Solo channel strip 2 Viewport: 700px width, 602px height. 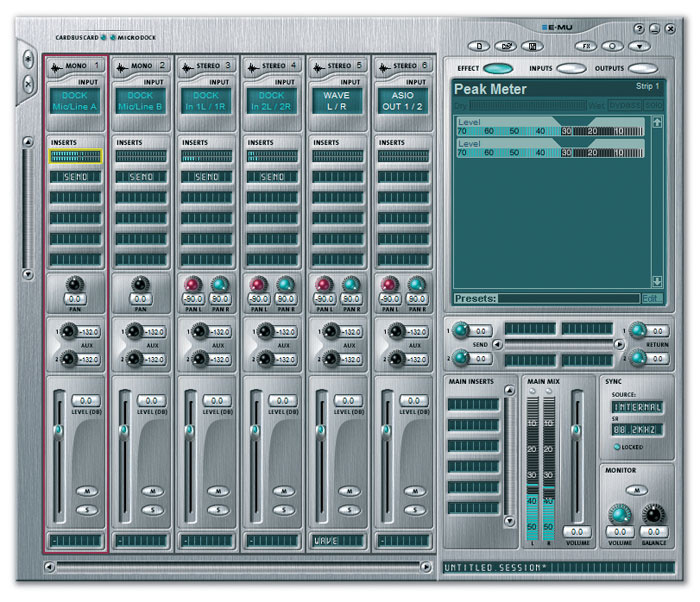pos(152,510)
